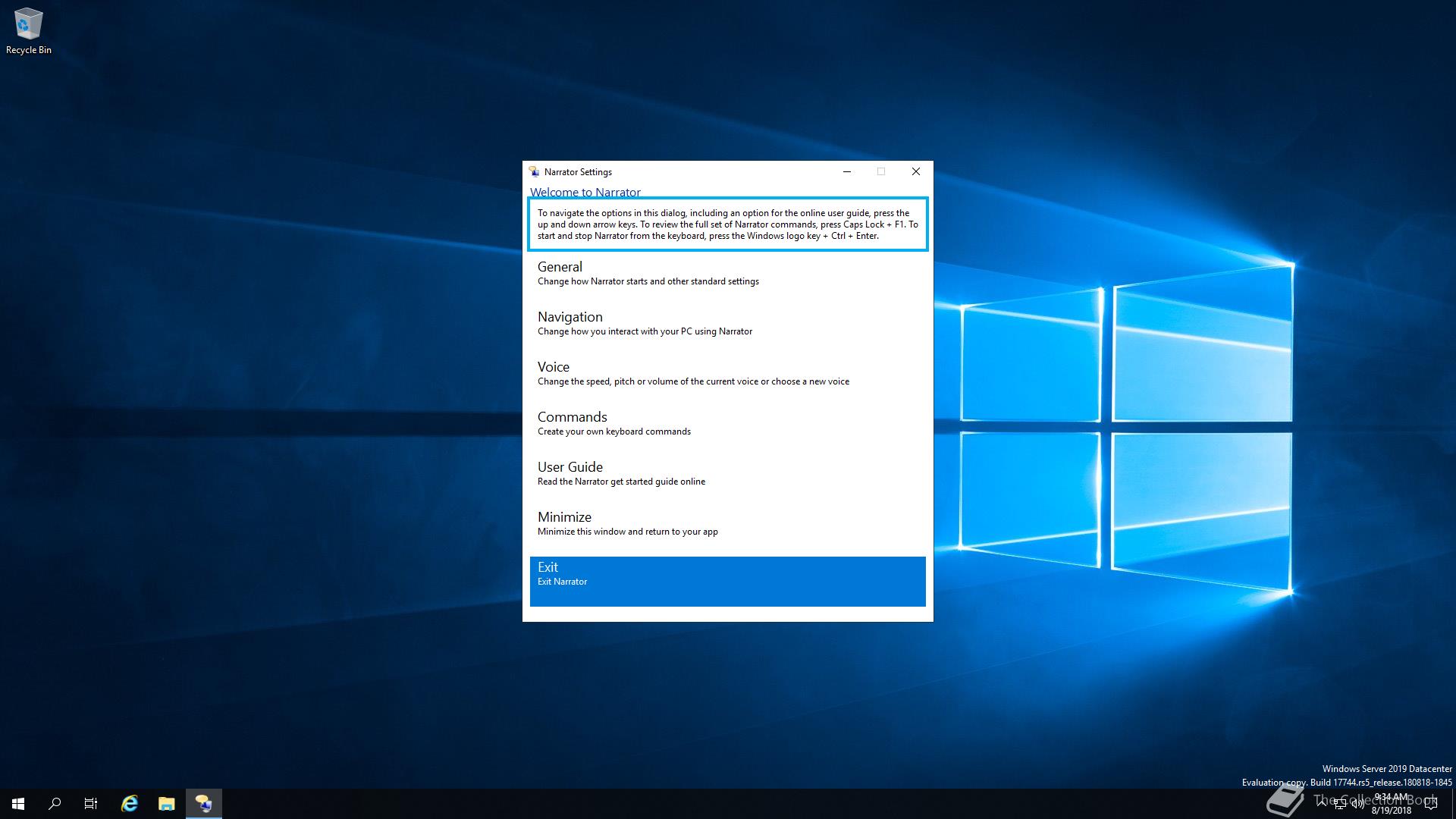Open Task View from the taskbar
1456x819 pixels.
pos(91,804)
